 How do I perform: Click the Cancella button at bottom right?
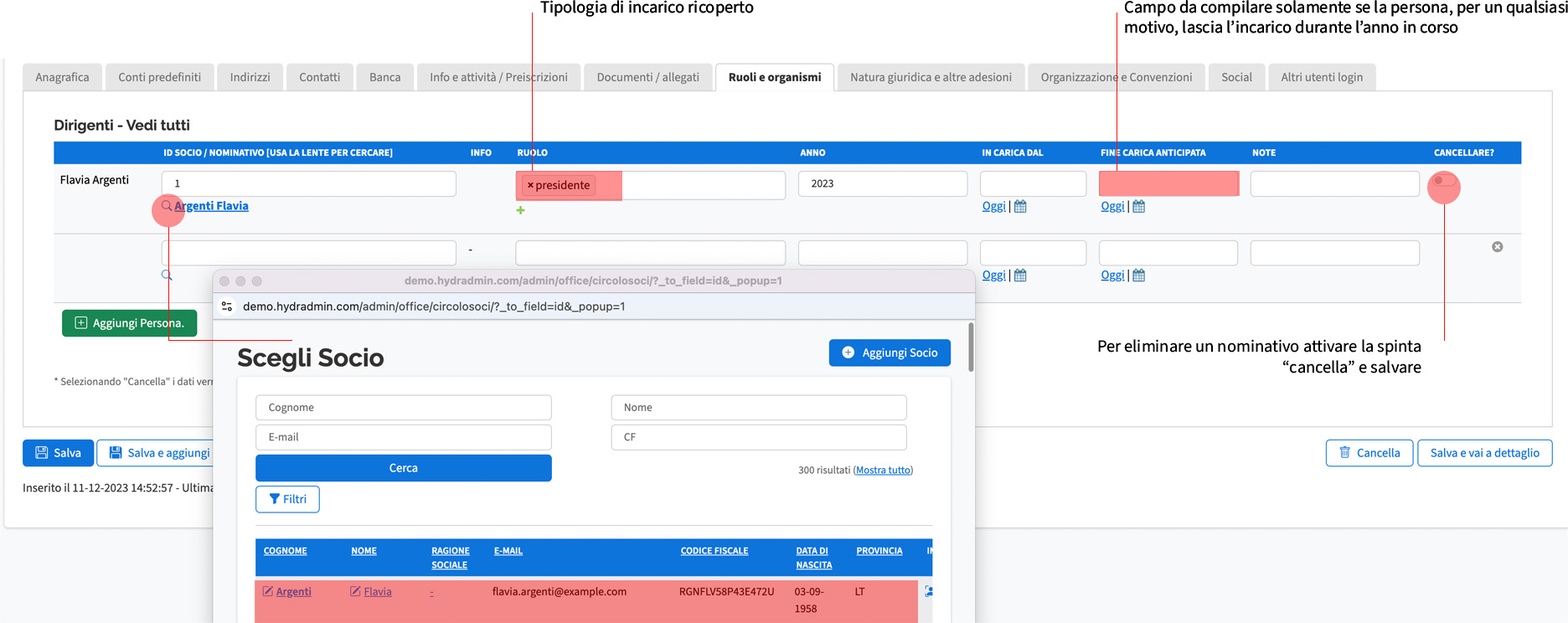(x=1369, y=453)
